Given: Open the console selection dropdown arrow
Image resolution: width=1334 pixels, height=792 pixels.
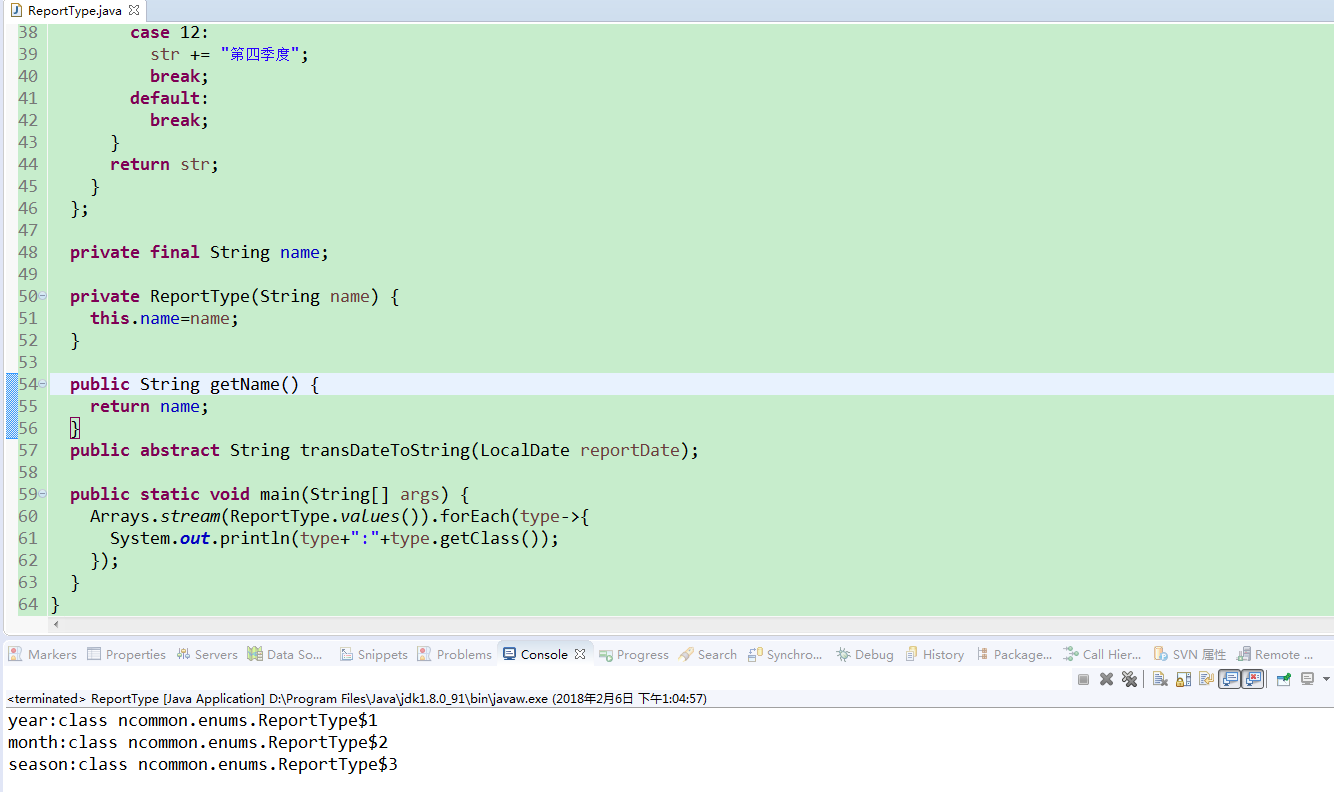Looking at the screenshot, I should [x=1327, y=679].
